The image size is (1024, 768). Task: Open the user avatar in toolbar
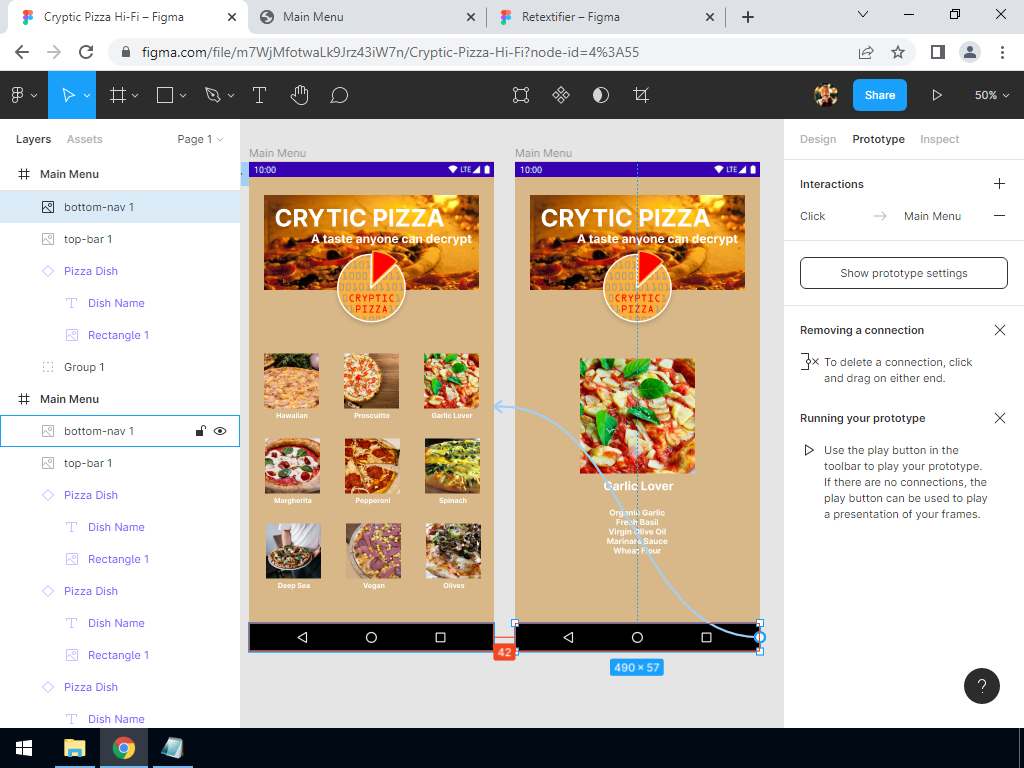pyautogui.click(x=826, y=95)
